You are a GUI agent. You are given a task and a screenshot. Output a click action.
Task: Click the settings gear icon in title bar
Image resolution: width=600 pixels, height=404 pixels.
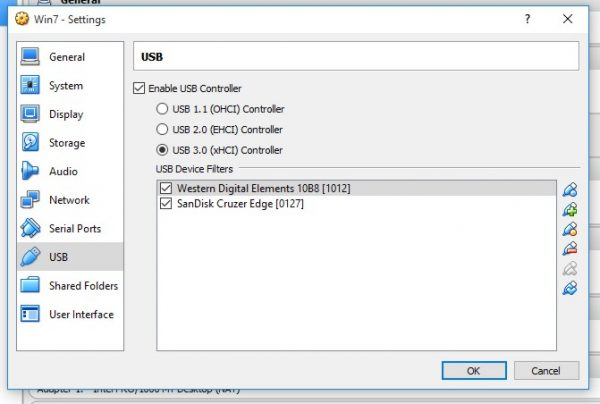coord(22,19)
